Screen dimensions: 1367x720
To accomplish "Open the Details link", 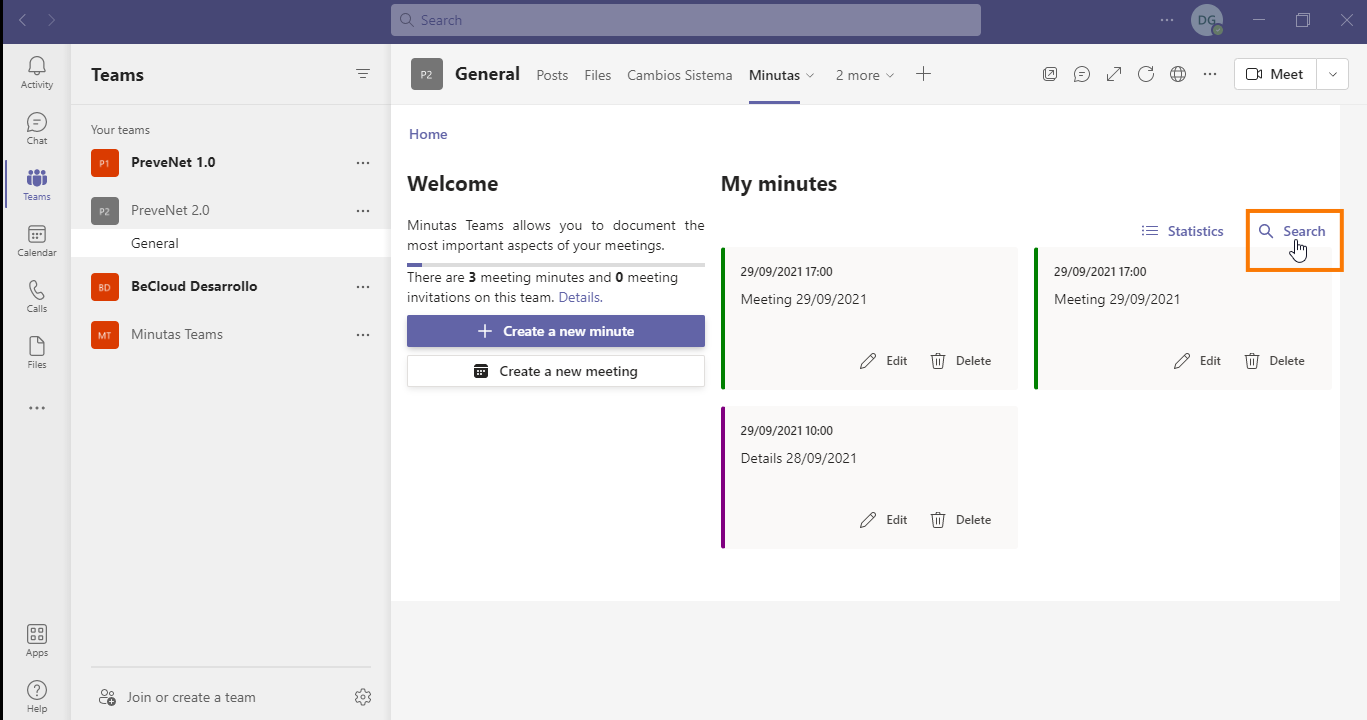I will 580,297.
